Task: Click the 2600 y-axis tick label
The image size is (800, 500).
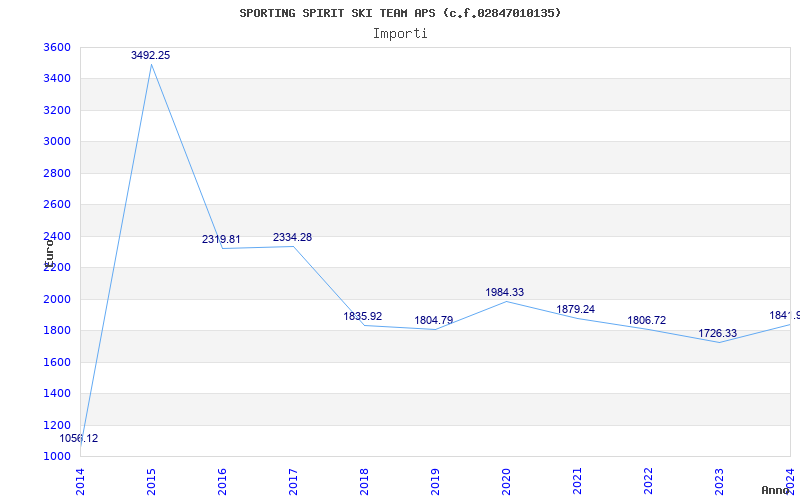Action: click(x=57, y=205)
